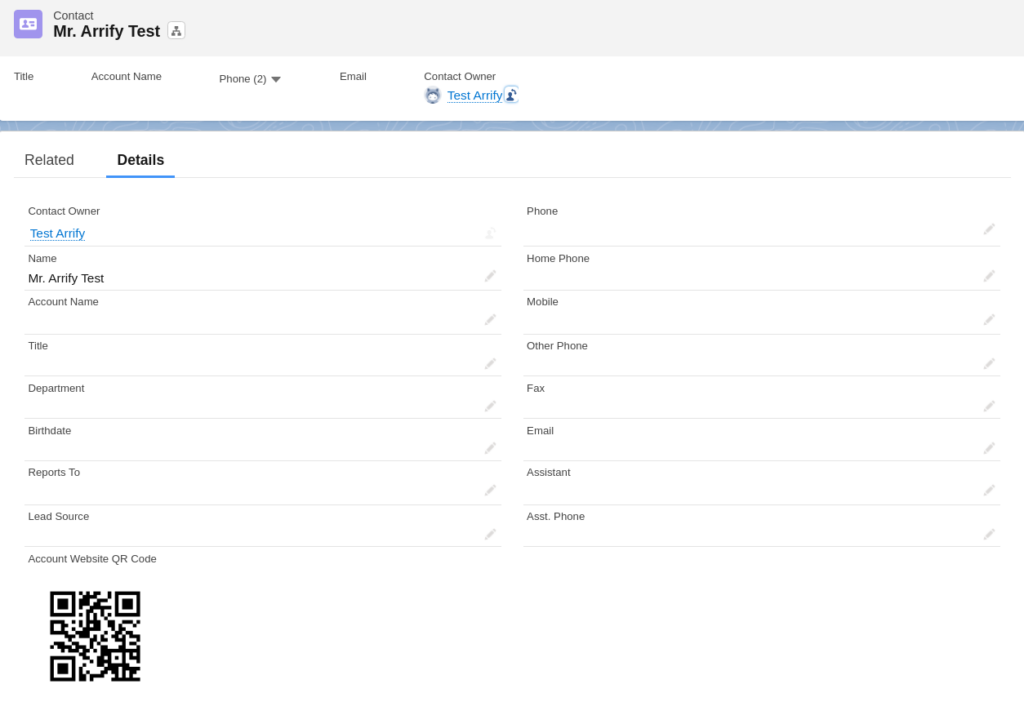
Task: Edit the Name field with pencil icon
Action: click(x=490, y=276)
